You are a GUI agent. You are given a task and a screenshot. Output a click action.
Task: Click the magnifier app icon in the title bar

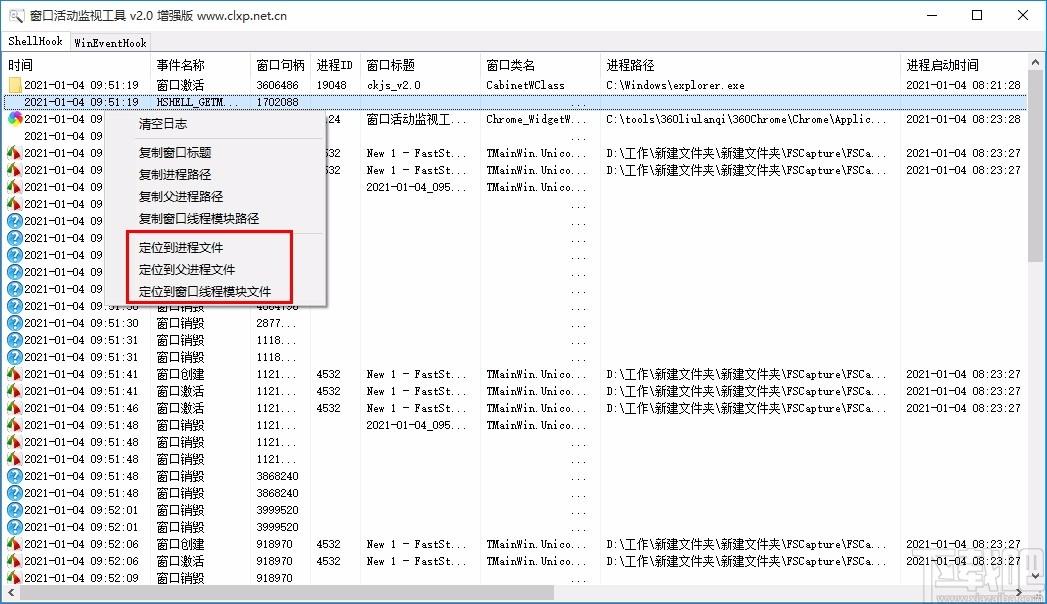pos(16,15)
